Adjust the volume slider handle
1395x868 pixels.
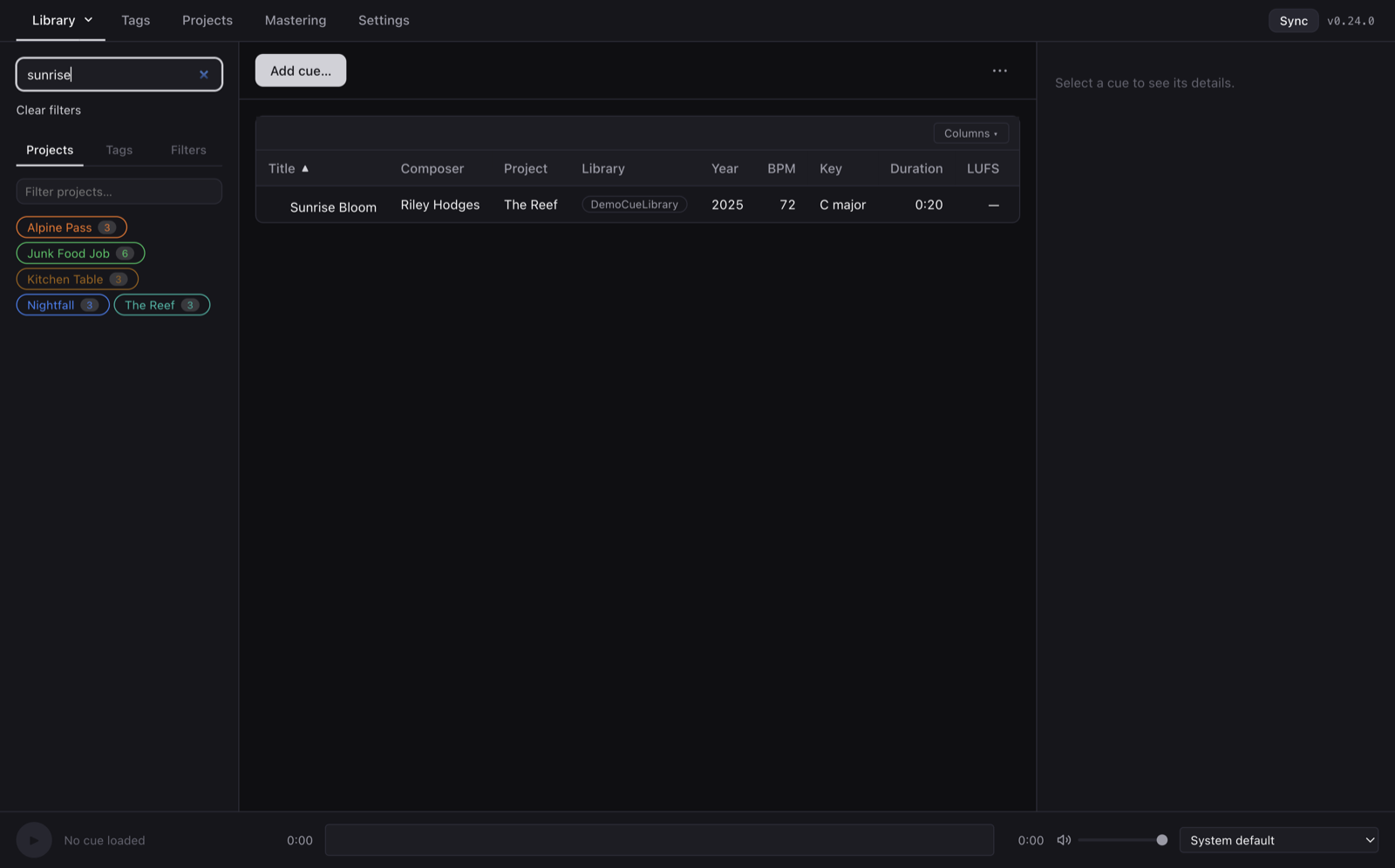click(x=1161, y=840)
